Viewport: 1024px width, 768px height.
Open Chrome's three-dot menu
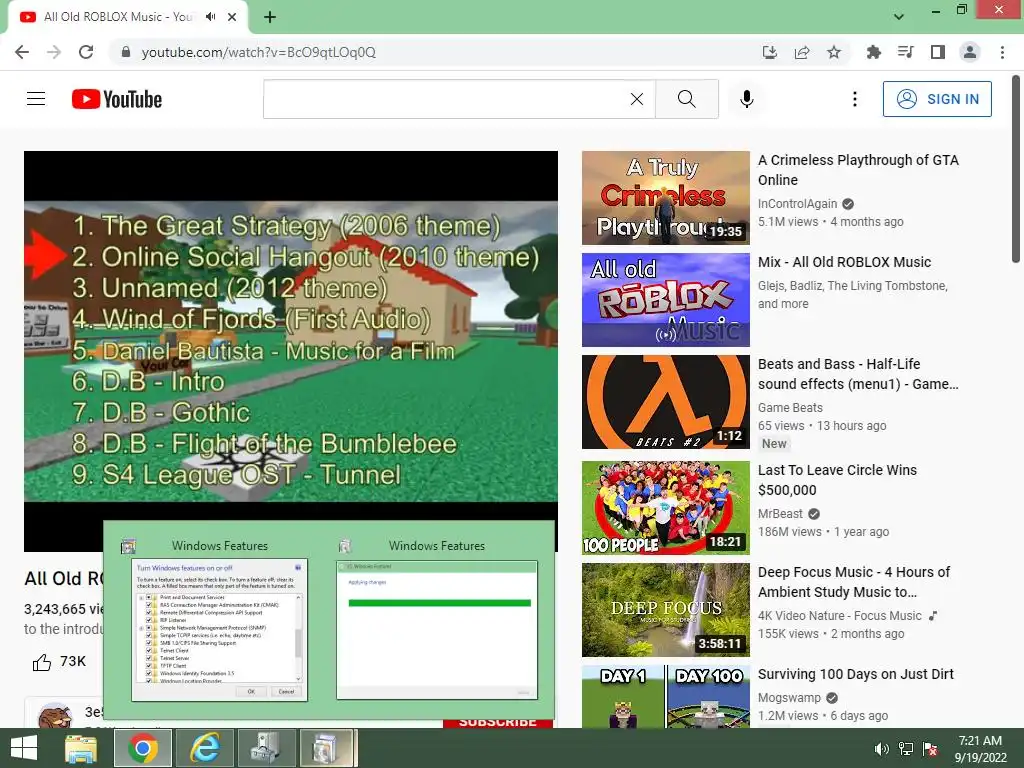(1002, 52)
